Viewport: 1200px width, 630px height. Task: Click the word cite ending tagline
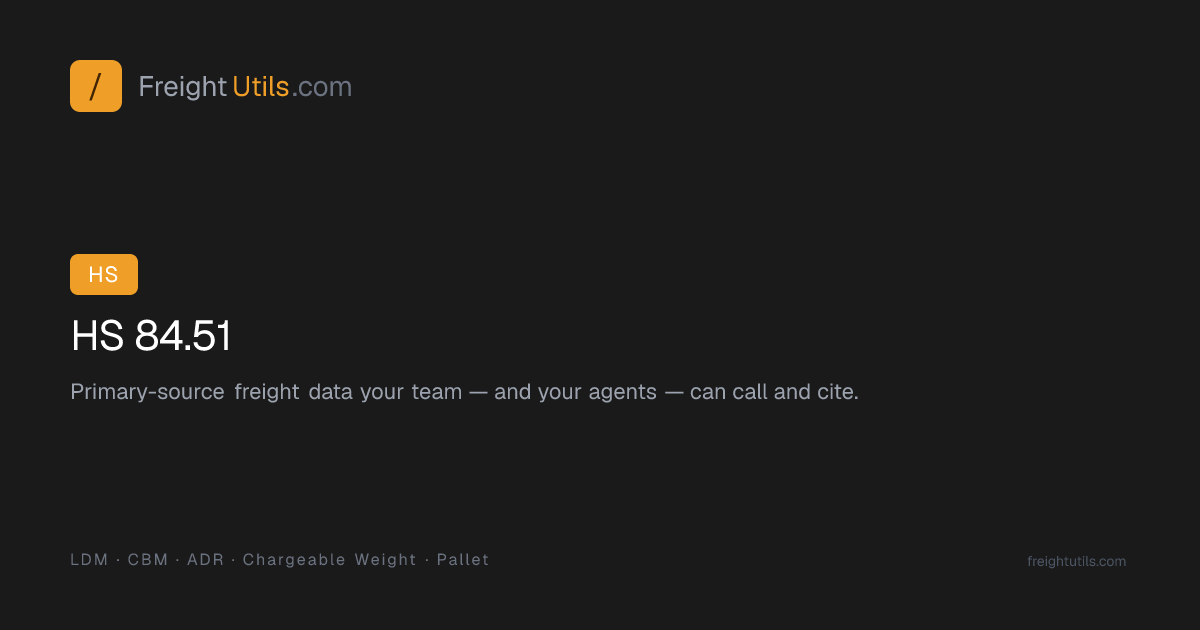pos(837,392)
